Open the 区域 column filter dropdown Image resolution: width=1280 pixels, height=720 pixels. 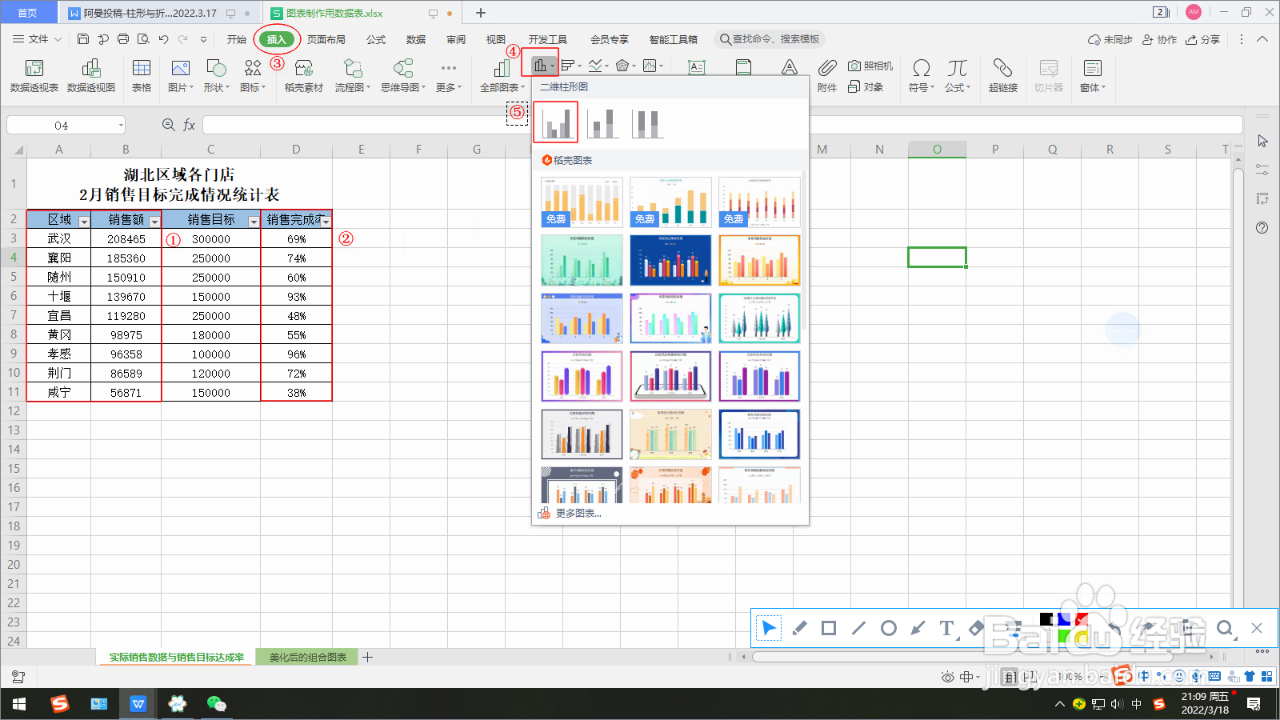pyautogui.click(x=84, y=221)
